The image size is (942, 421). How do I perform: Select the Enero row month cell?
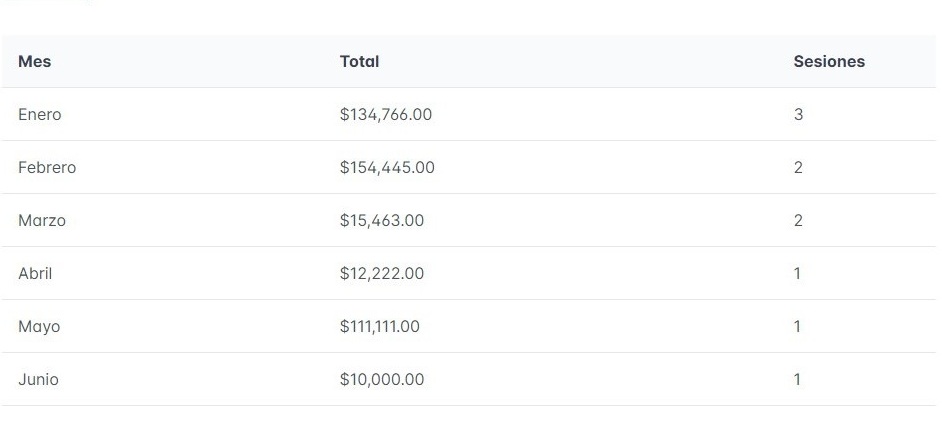tap(40, 115)
